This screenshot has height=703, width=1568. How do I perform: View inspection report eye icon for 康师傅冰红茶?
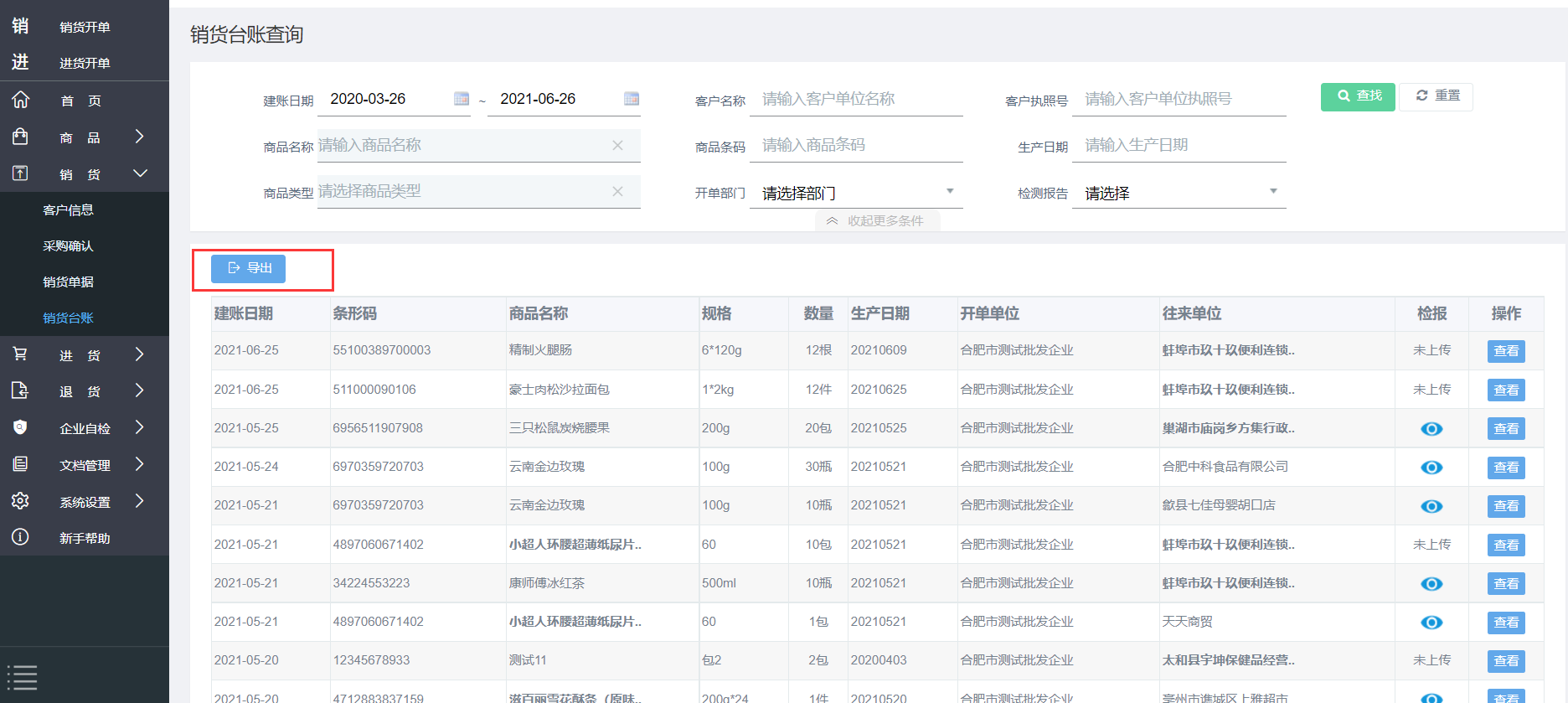click(1431, 584)
